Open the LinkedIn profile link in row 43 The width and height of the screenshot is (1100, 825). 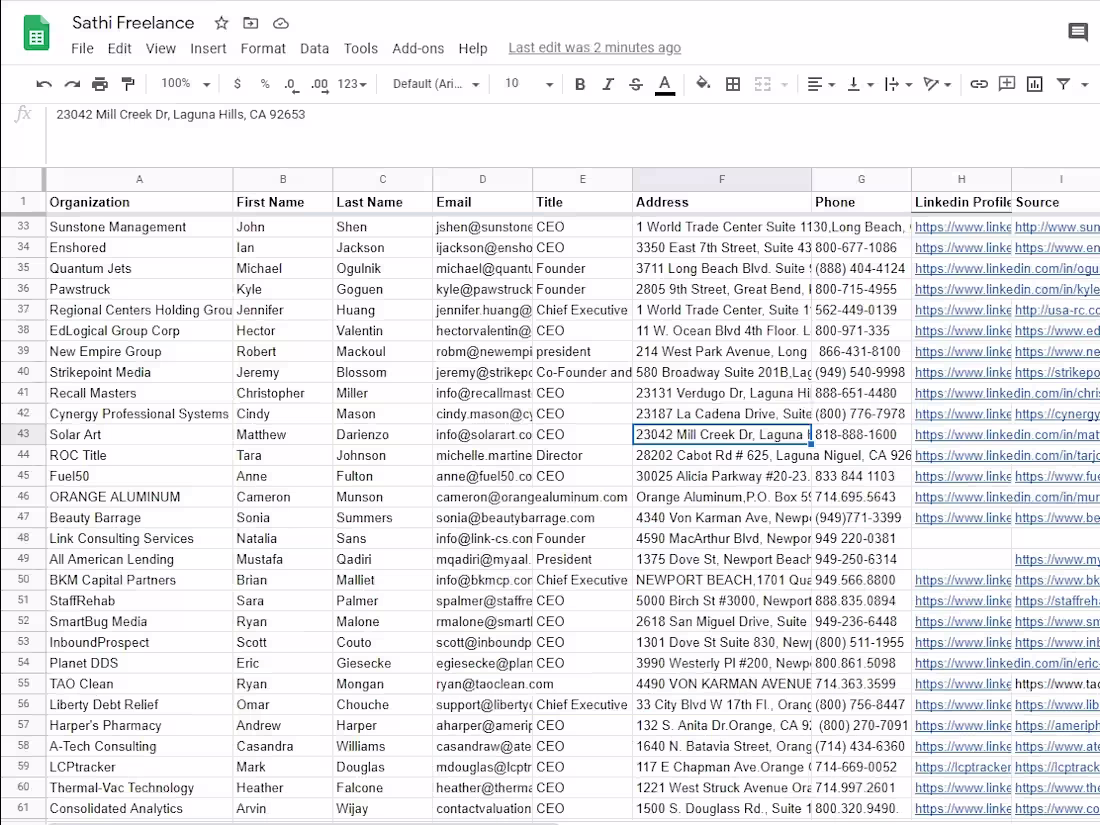tap(961, 434)
